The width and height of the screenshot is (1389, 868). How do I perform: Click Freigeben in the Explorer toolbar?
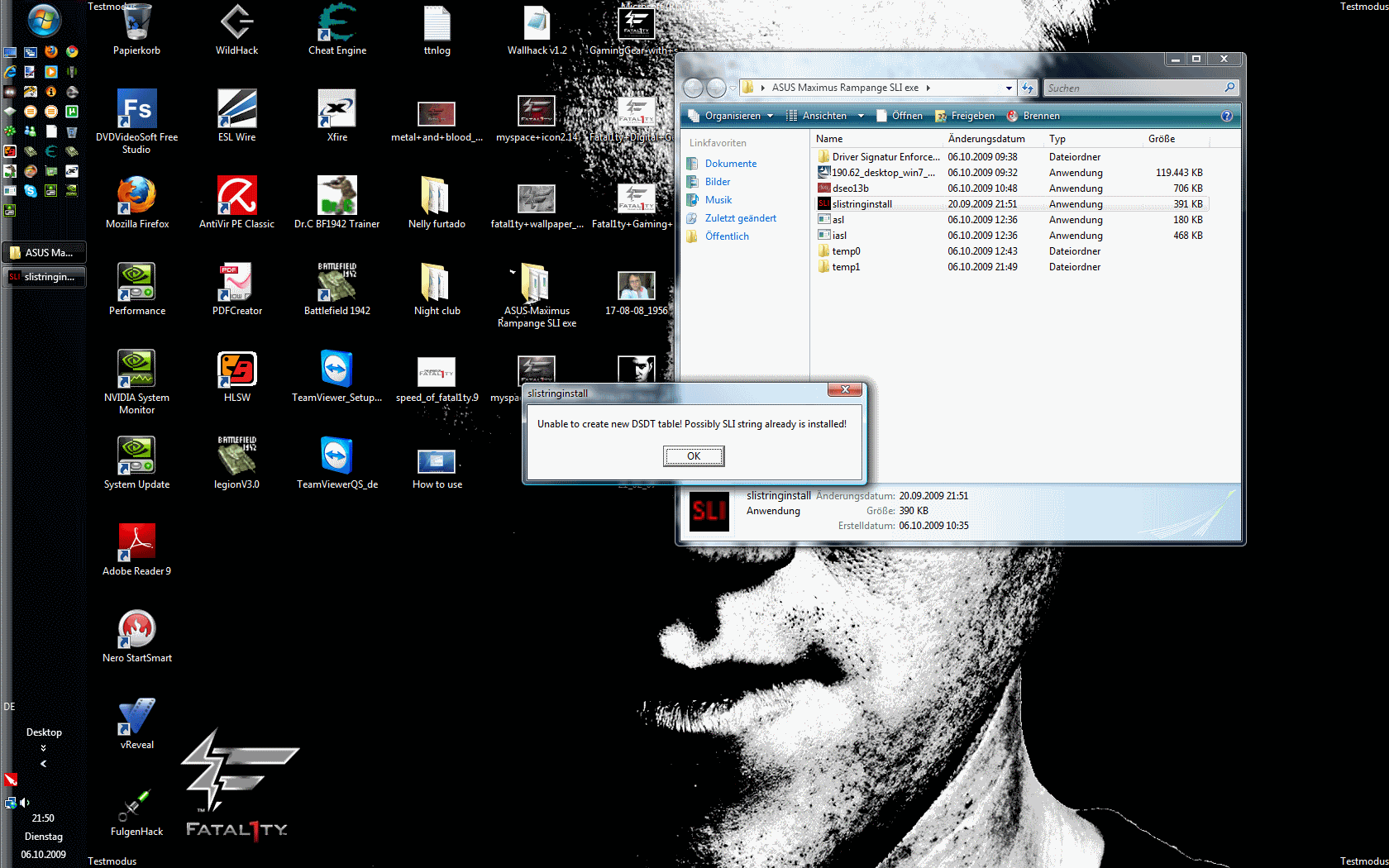965,116
